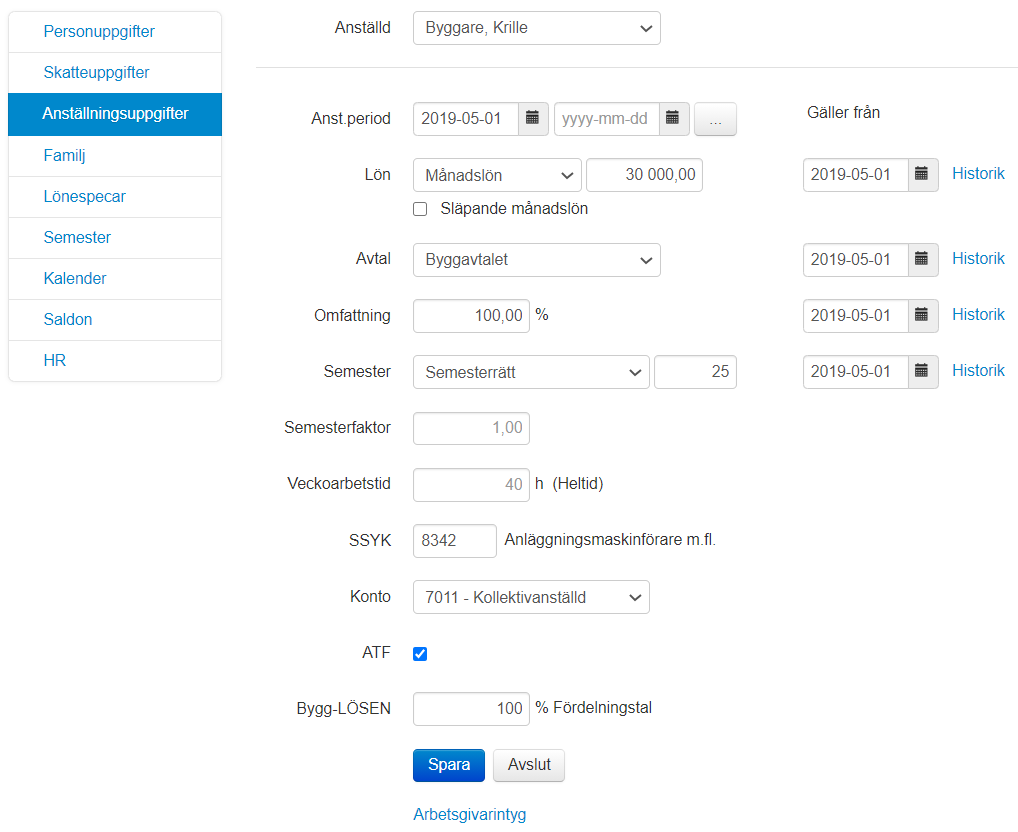This screenshot has height=832, width=1018.
Task: Click Gäller från date field for Omfattning
Action: (x=856, y=315)
